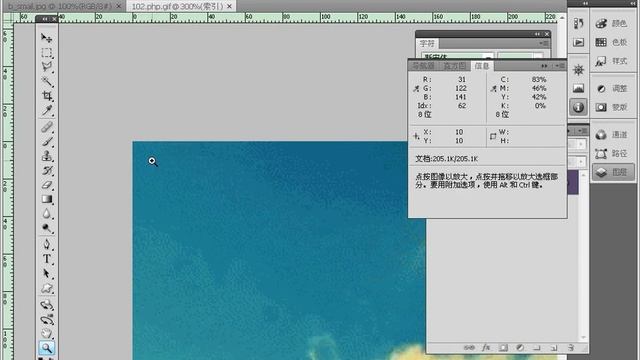Select the Rectangular Marquee tool
Viewport: 640px width, 360px height.
(x=47, y=53)
